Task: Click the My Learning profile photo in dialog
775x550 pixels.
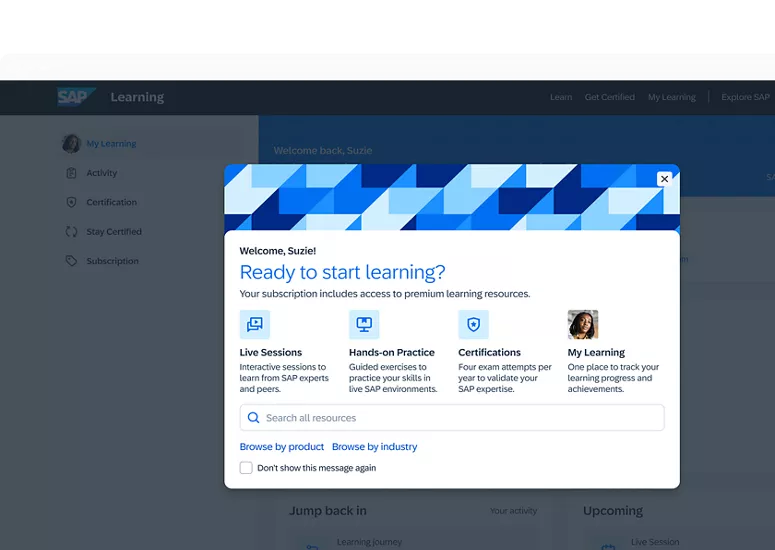Action: click(x=583, y=325)
